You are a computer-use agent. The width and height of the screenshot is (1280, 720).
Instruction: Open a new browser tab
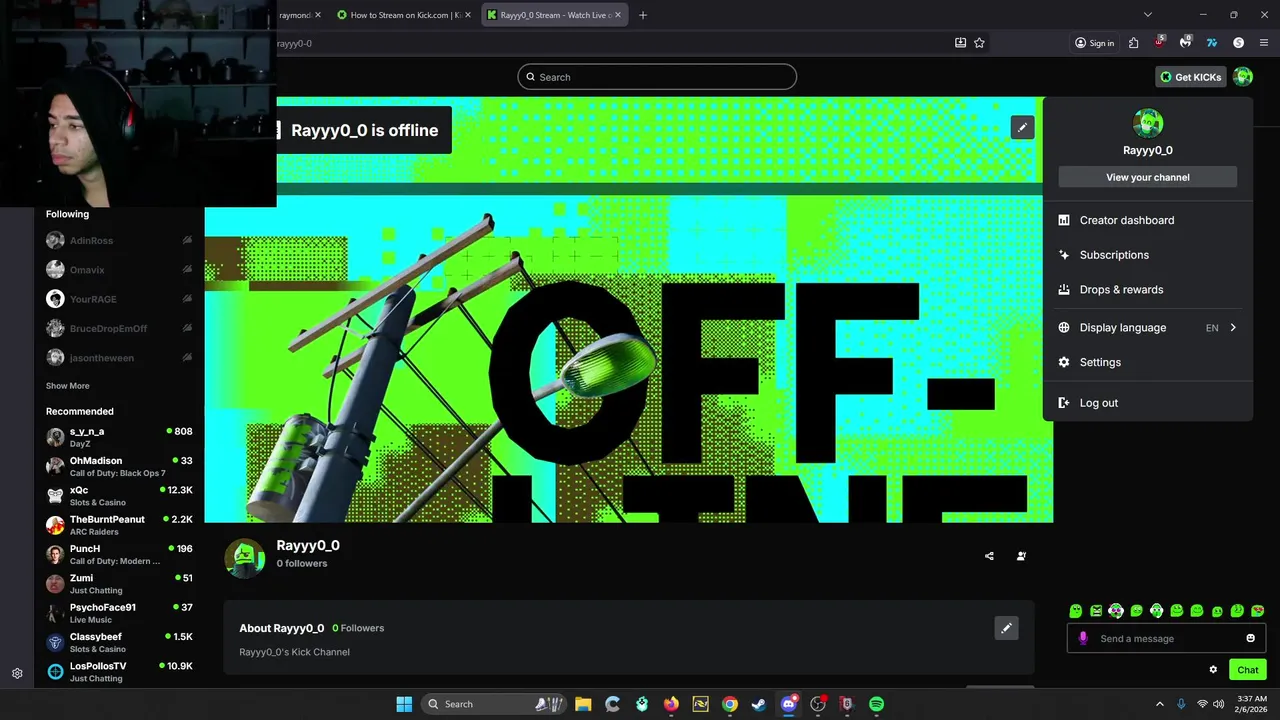(643, 15)
